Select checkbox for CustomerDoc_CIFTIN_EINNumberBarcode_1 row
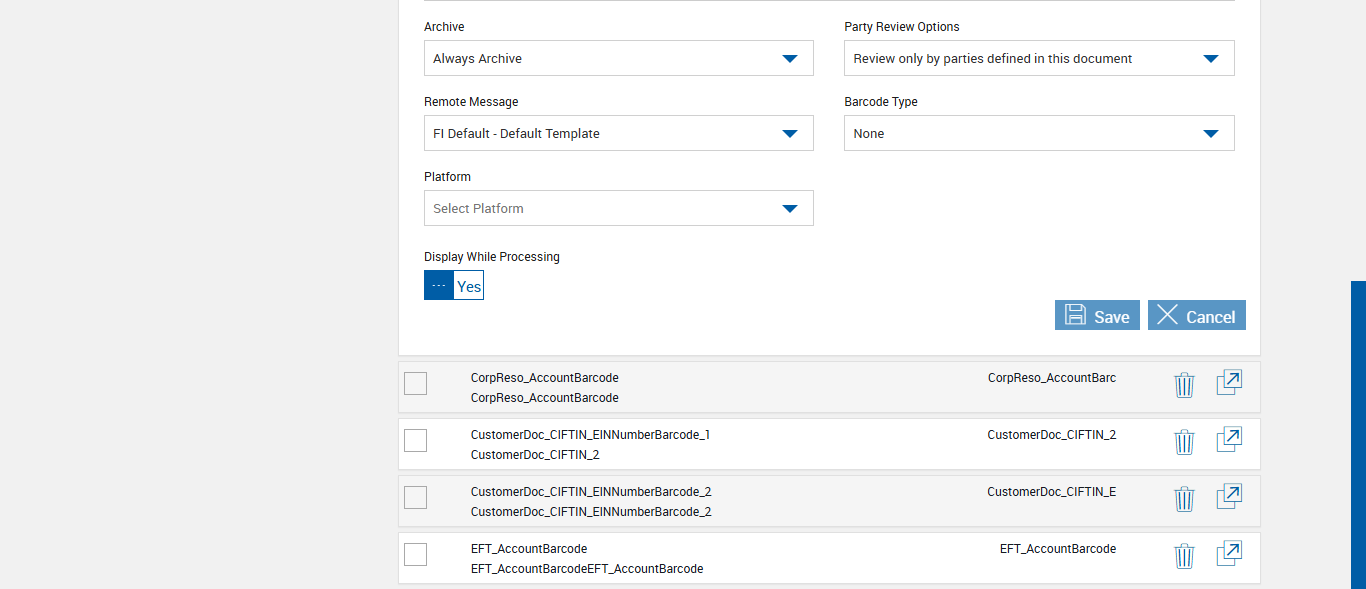The height and width of the screenshot is (589, 1366). click(415, 440)
